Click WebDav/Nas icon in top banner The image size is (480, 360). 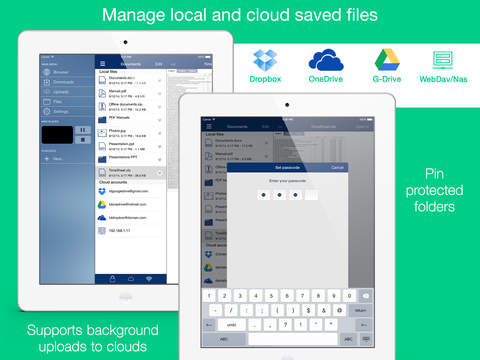coord(443,59)
